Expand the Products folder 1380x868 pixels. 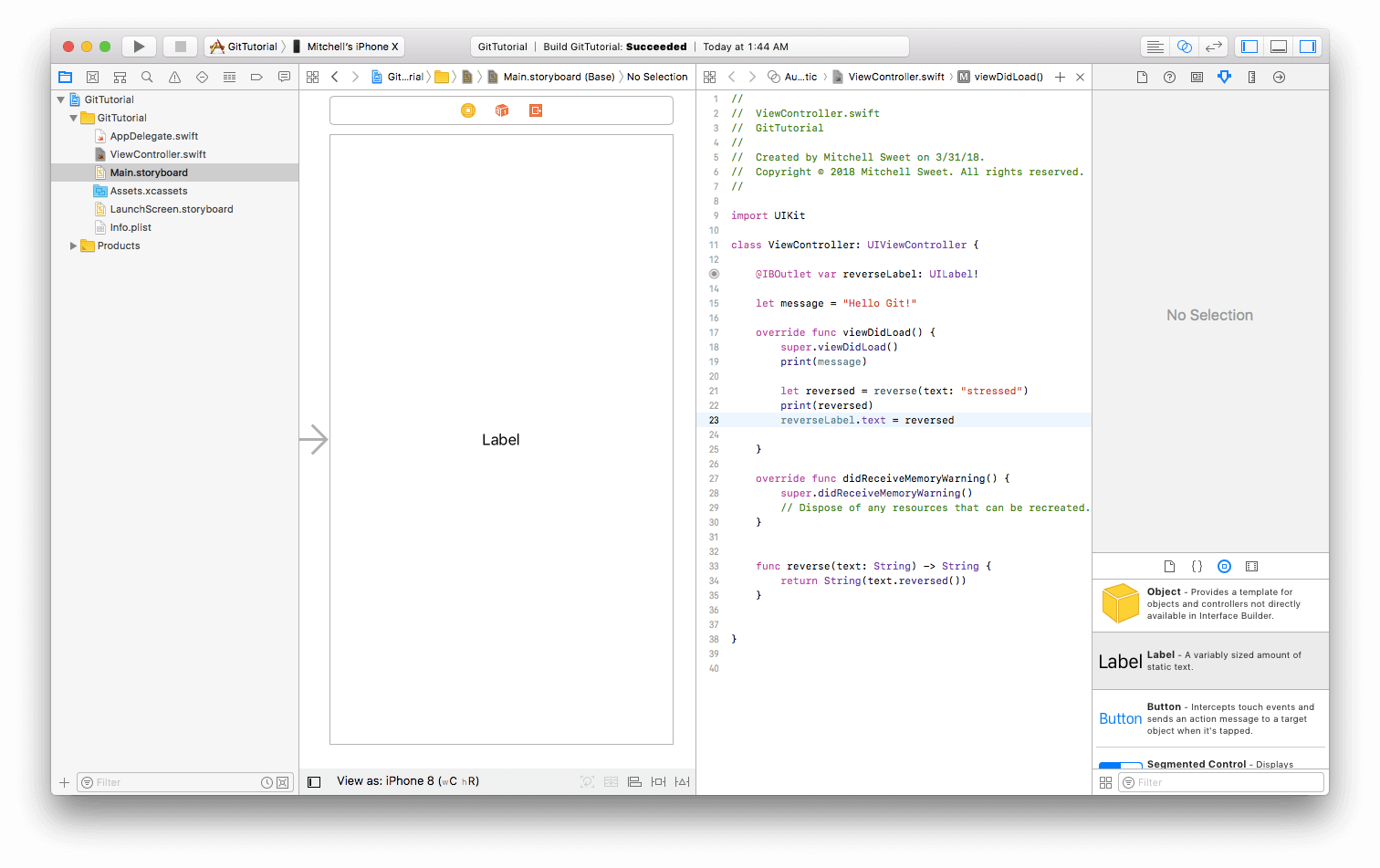tap(73, 246)
